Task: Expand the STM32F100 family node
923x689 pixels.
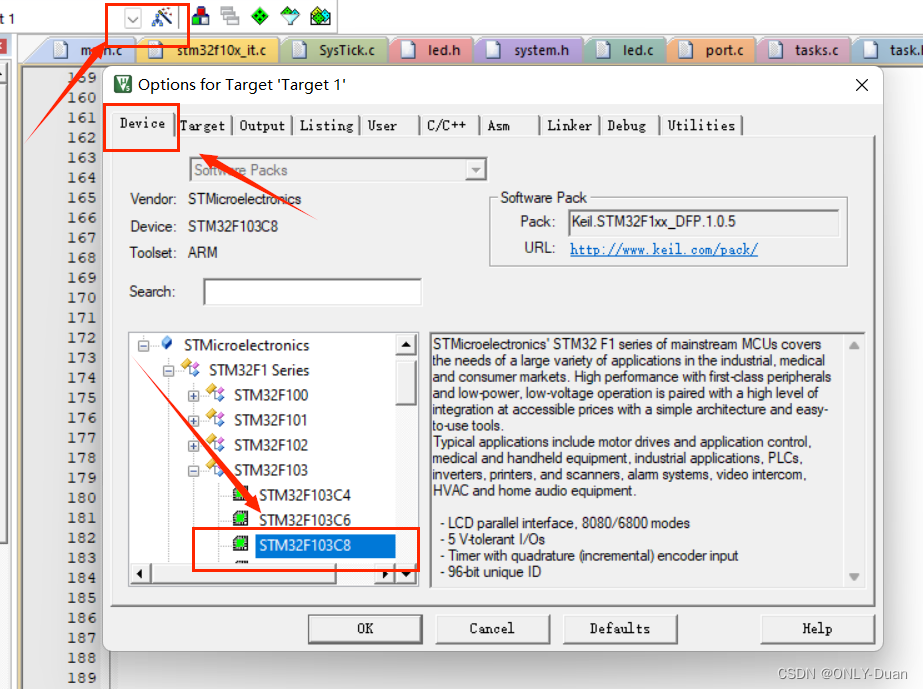Action: pyautogui.click(x=194, y=396)
